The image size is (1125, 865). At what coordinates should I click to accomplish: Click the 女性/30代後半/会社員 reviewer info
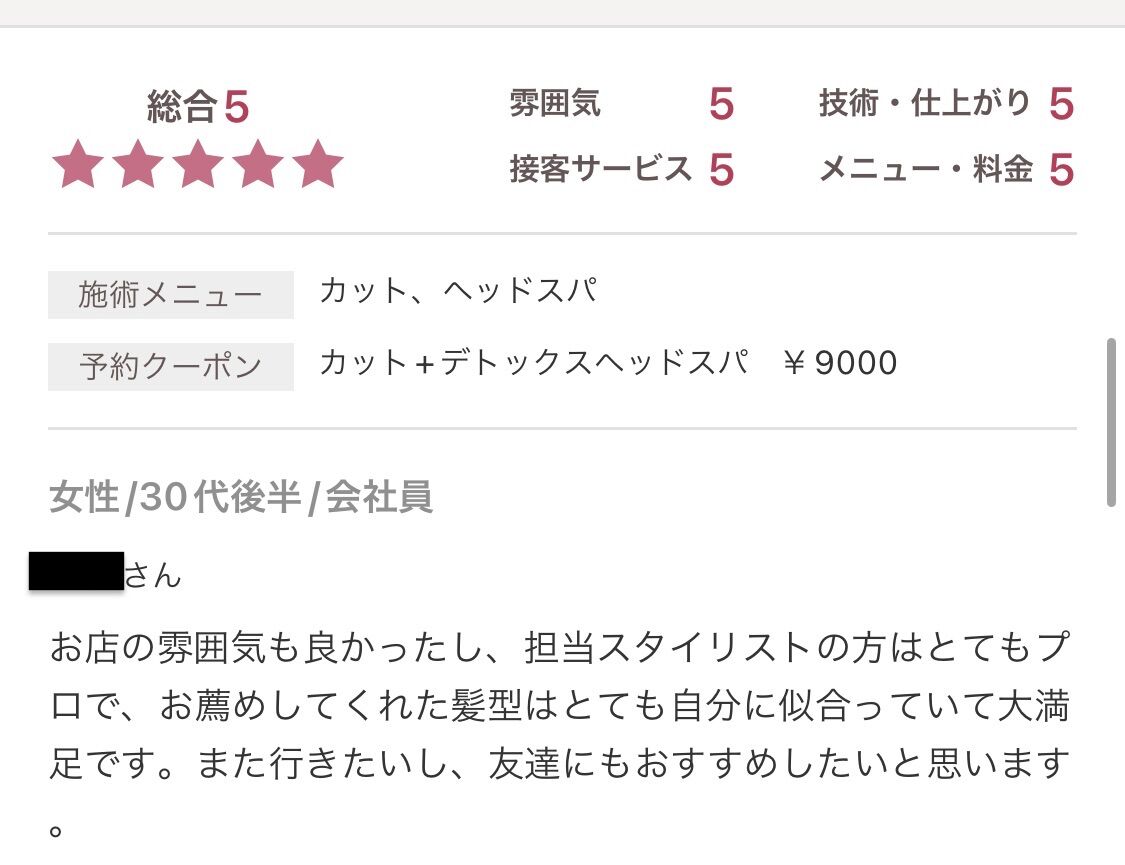point(241,497)
